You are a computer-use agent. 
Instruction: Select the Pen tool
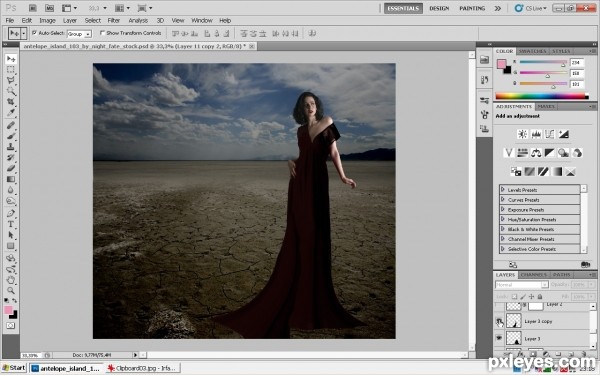[11, 214]
